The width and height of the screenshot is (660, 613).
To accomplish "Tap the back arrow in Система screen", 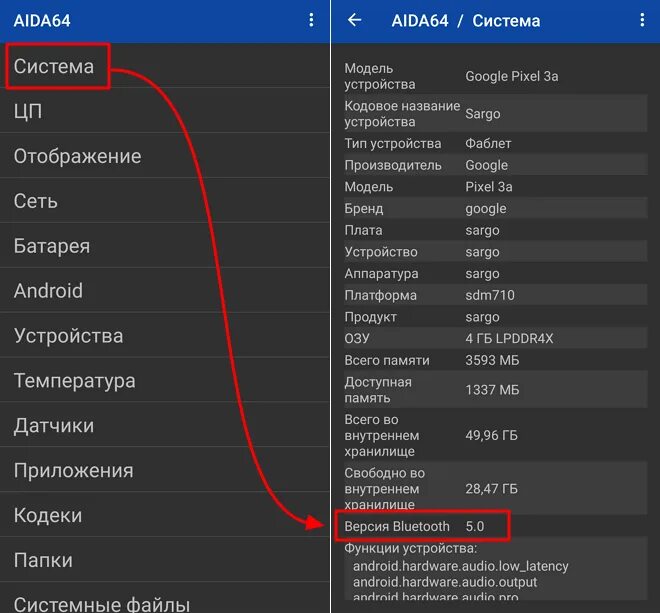I will [355, 20].
